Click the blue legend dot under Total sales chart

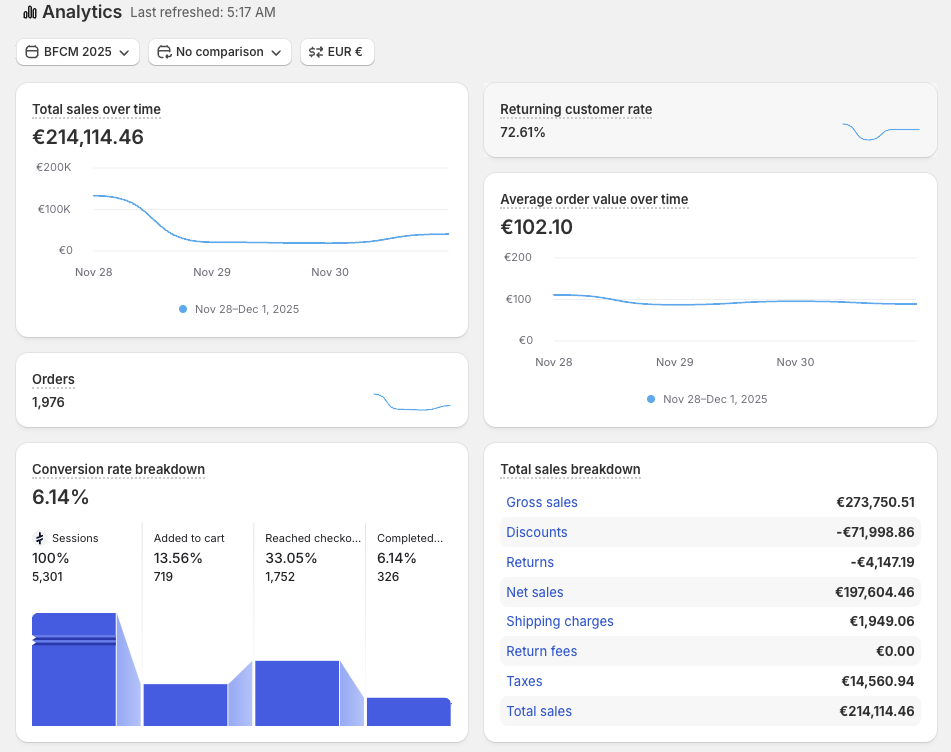183,309
